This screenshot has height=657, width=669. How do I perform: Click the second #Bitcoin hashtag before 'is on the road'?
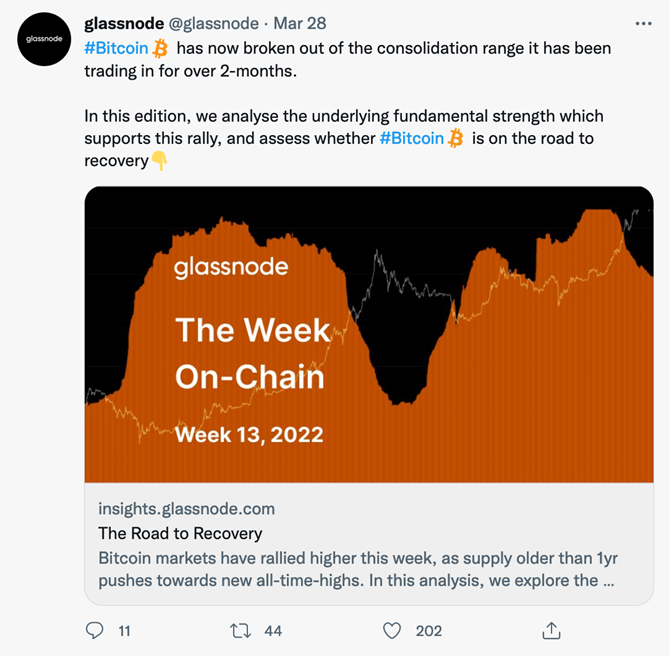(x=412, y=139)
